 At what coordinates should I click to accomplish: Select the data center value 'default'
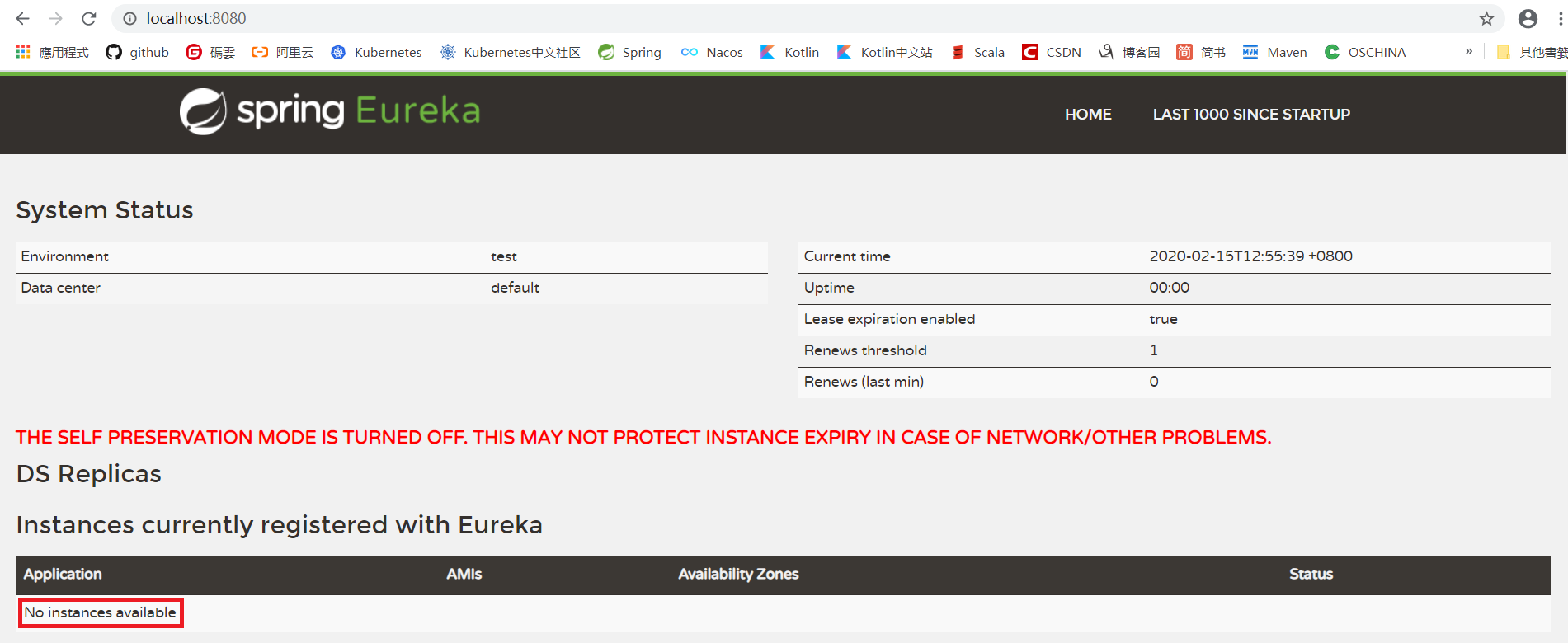click(515, 288)
